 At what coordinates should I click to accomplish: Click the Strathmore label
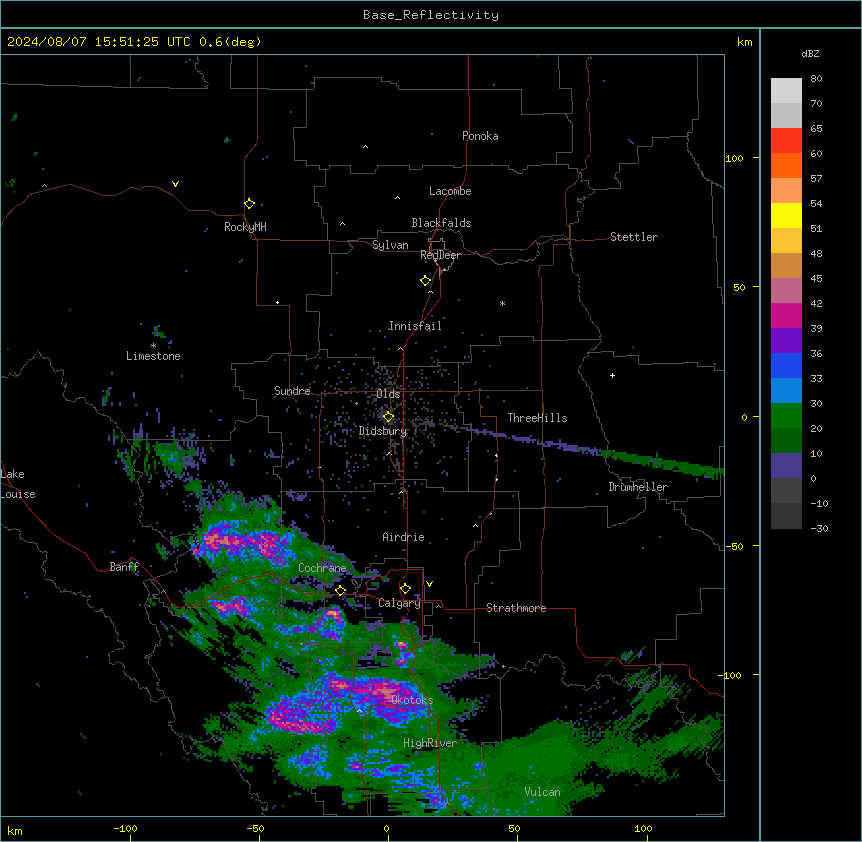tap(516, 608)
